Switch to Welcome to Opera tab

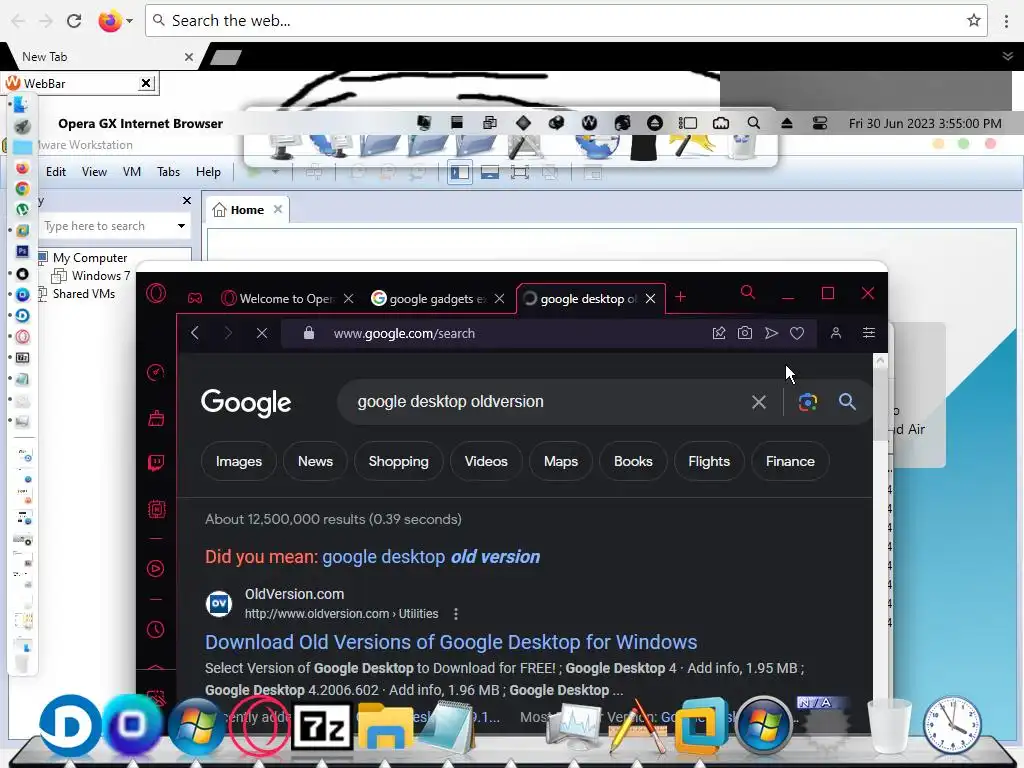pyautogui.click(x=287, y=298)
